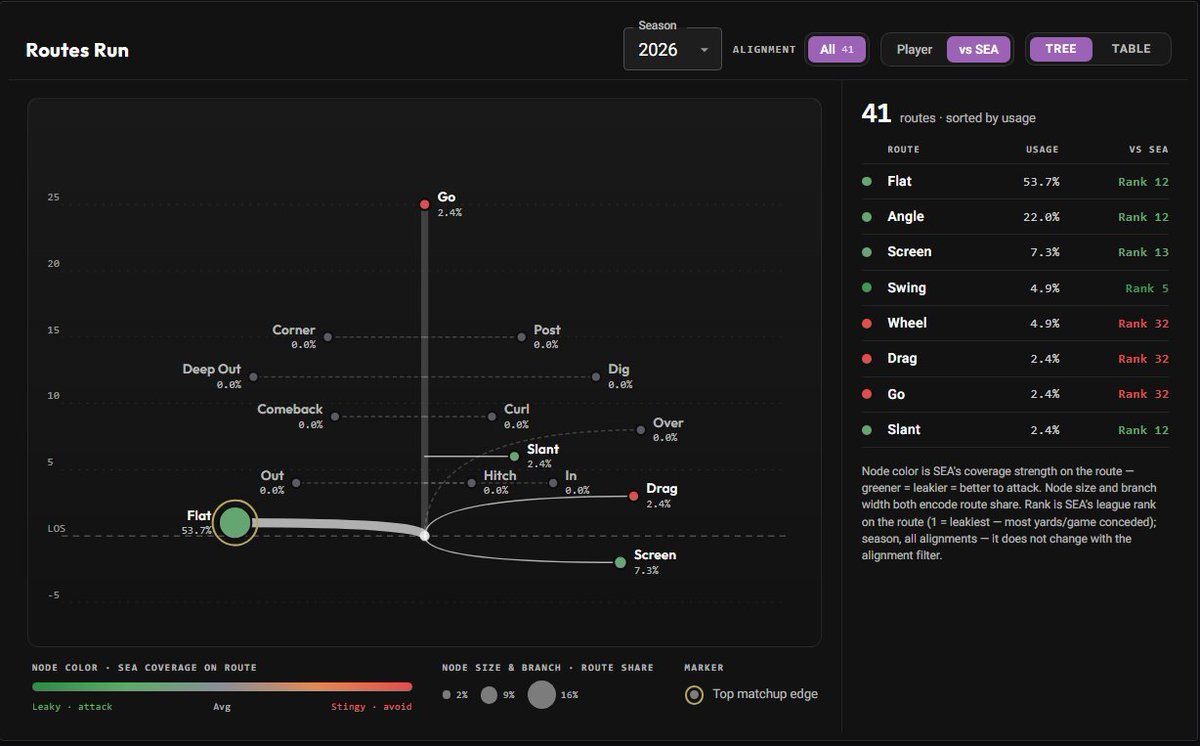This screenshot has width=1200, height=746.
Task: Click the red Go route node
Action: coord(424,204)
